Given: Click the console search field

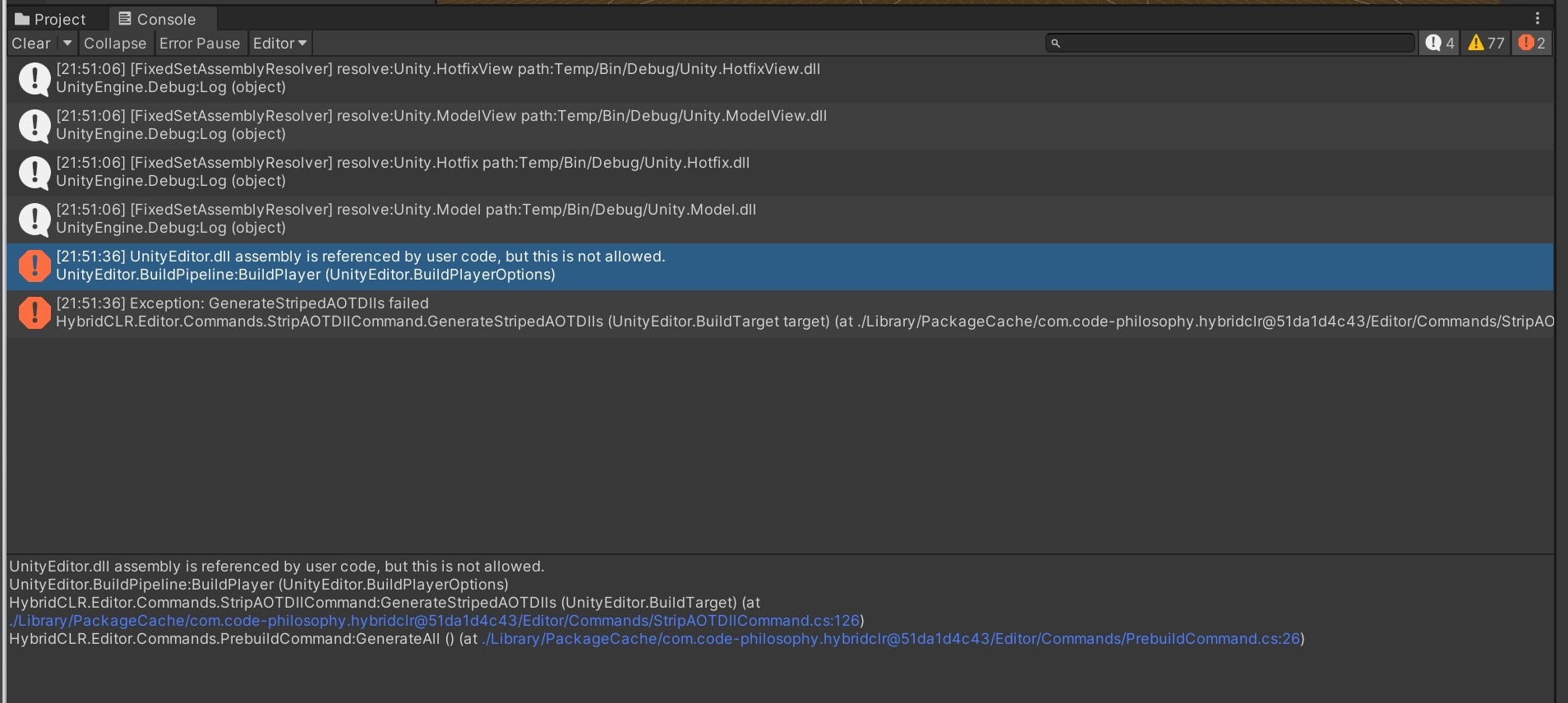Looking at the screenshot, I should click(1230, 43).
